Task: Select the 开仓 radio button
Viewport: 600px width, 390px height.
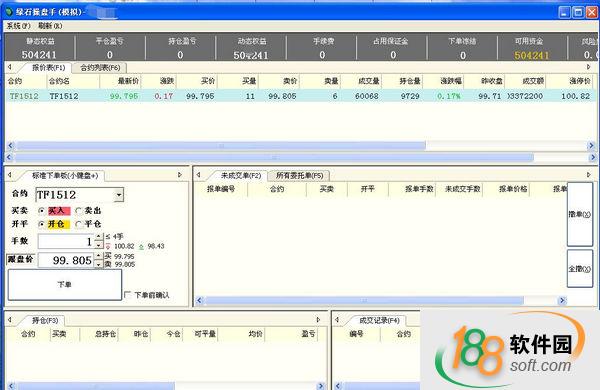Action: click(x=54, y=224)
